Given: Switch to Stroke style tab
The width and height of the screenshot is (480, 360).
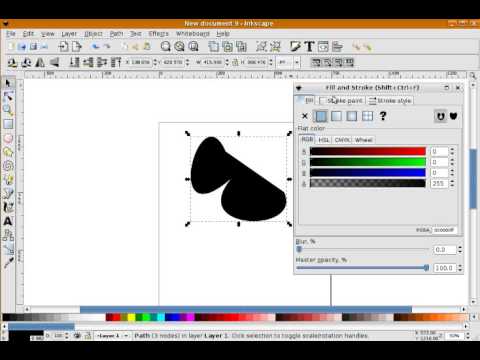Looking at the screenshot, I should click(x=390, y=100).
